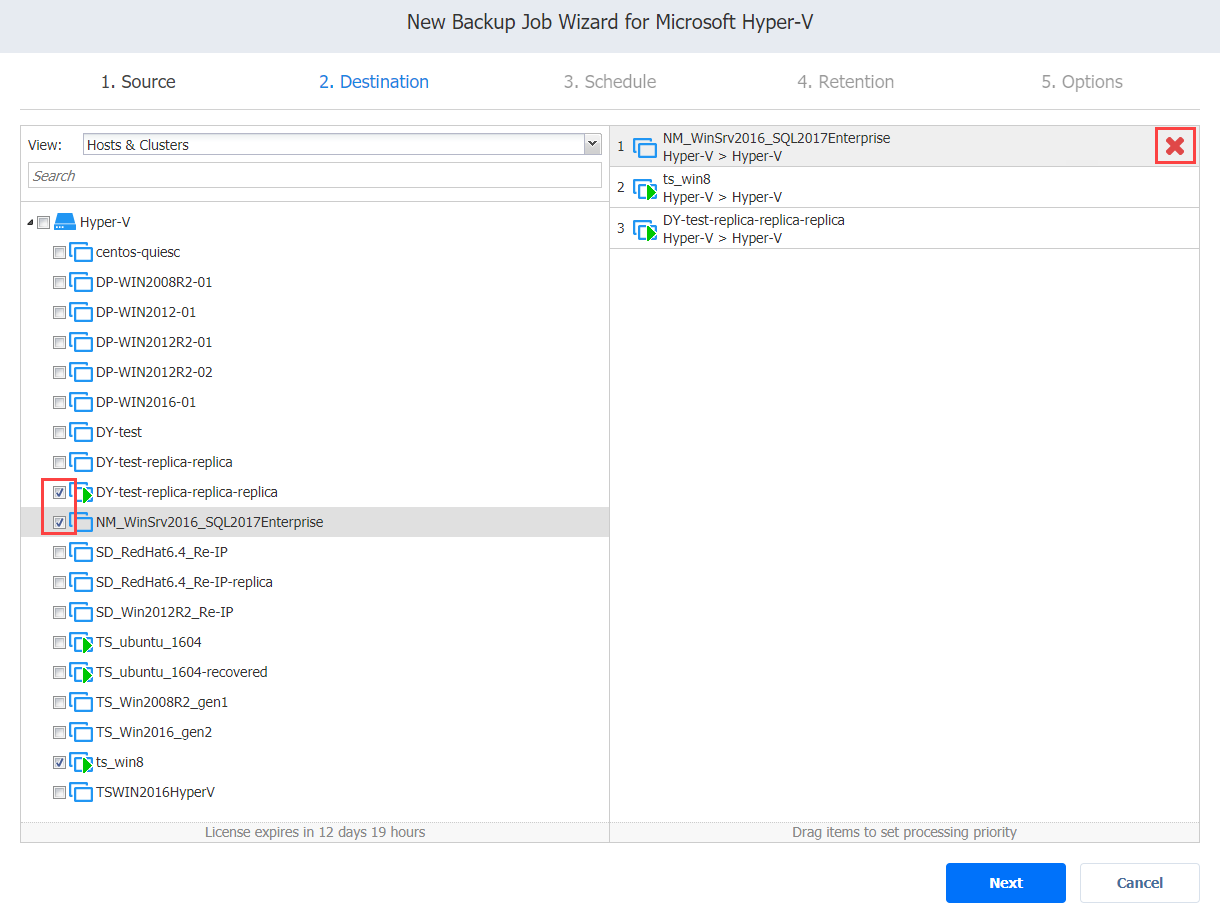Click NM_WinSrv2016_SQL2017Enterprise icon in selected list
Screen dimensions: 1220x911
point(645,147)
